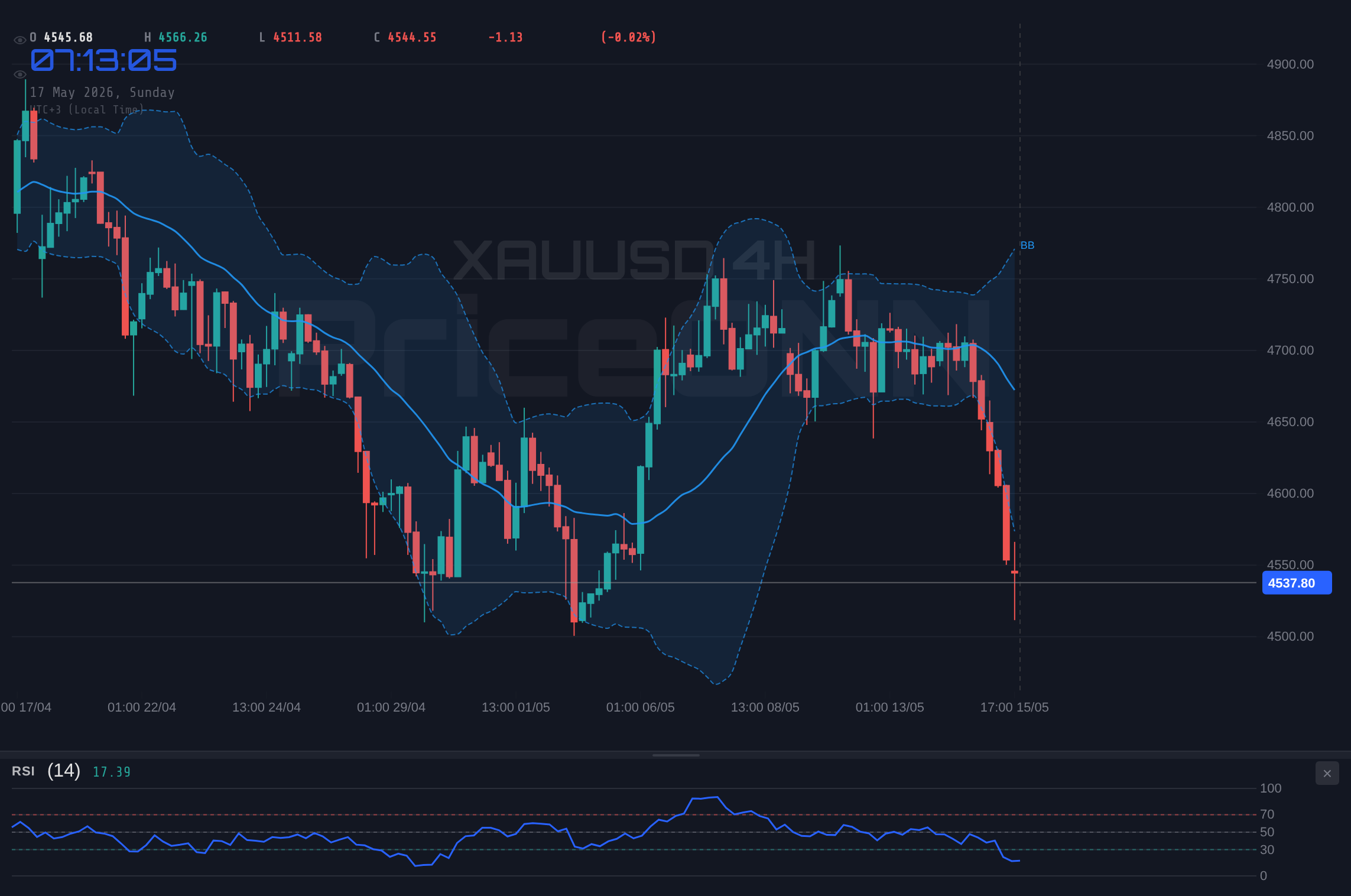
Task: Click the 13:00 08/05 time axis label
Action: (765, 707)
